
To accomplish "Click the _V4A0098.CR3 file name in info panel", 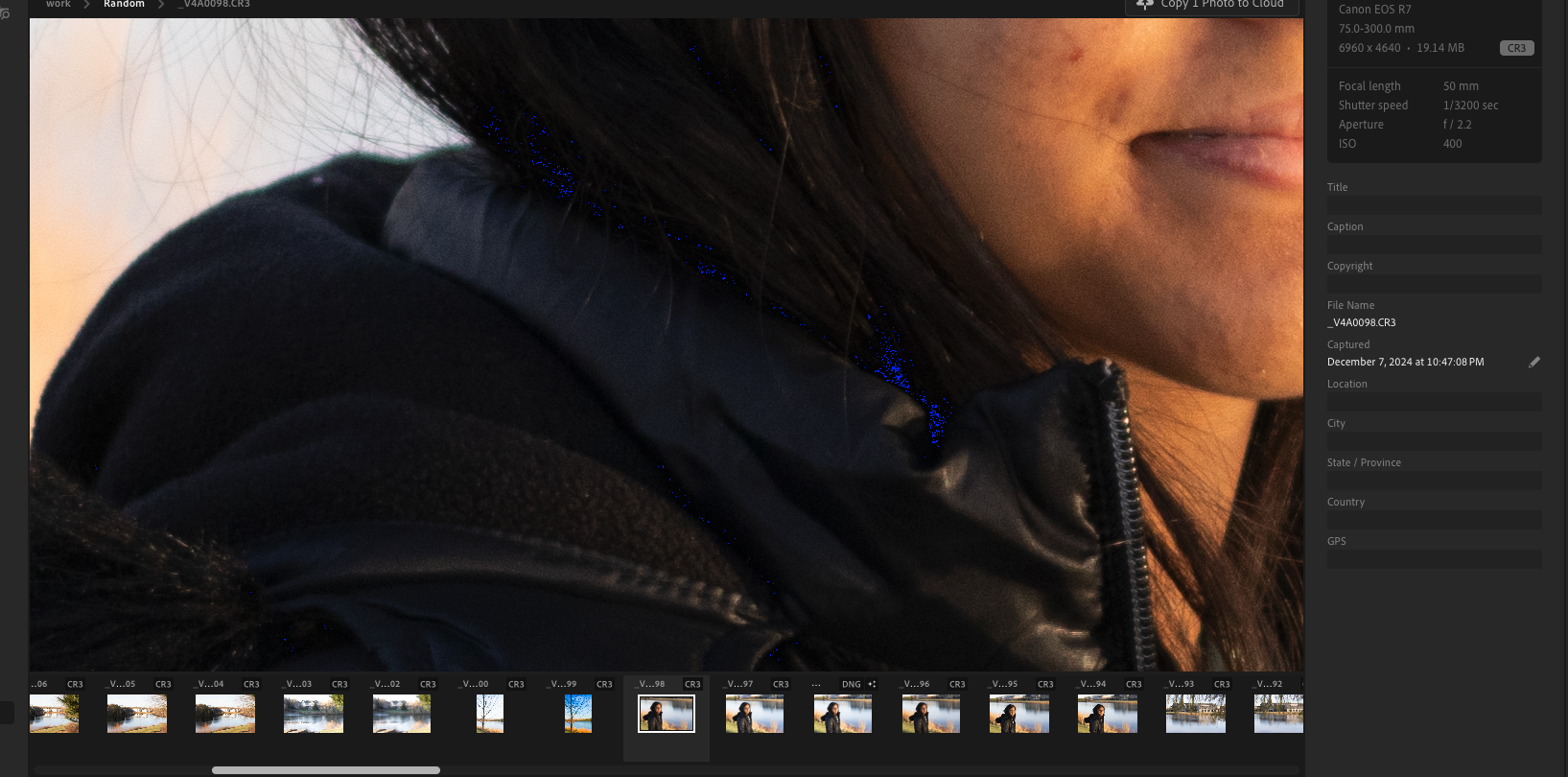I will 1362,323.
